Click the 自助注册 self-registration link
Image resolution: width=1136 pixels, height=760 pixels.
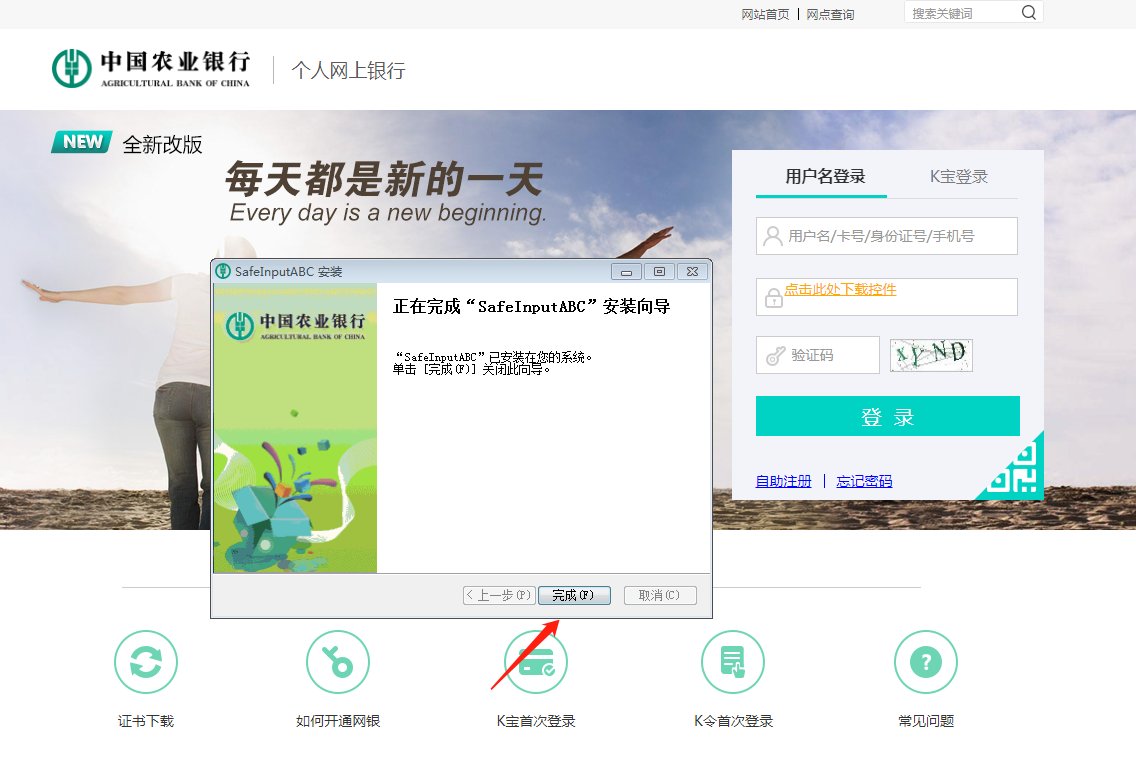[x=783, y=480]
